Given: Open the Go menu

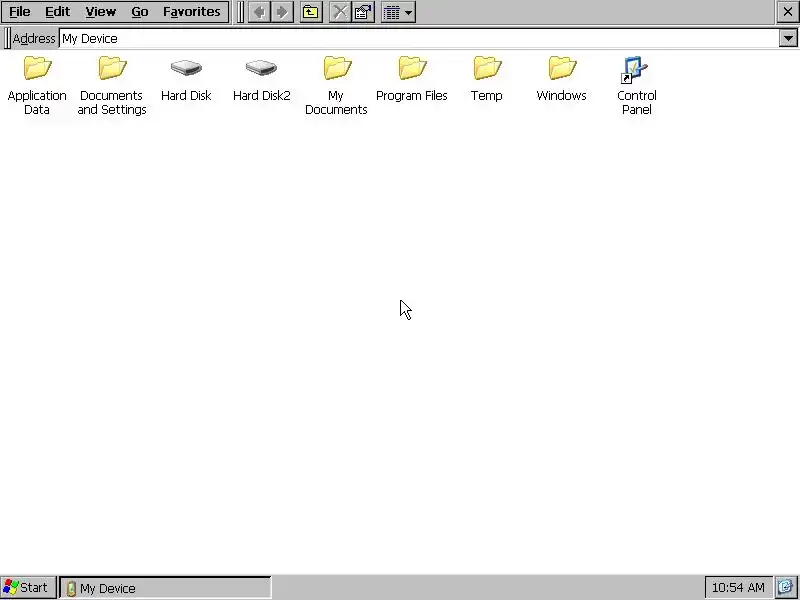Looking at the screenshot, I should click(140, 12).
